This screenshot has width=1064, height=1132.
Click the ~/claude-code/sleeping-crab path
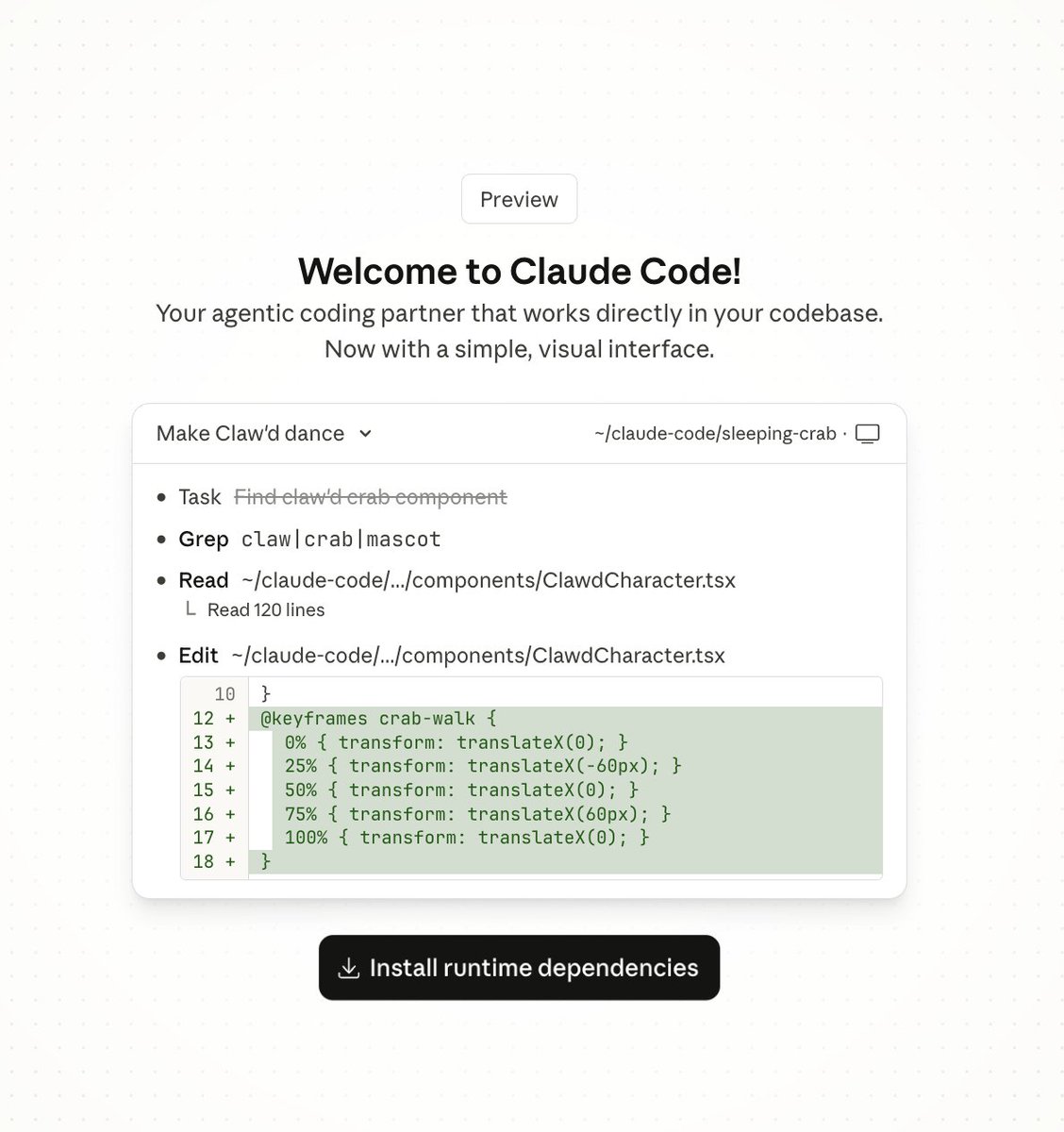point(715,434)
